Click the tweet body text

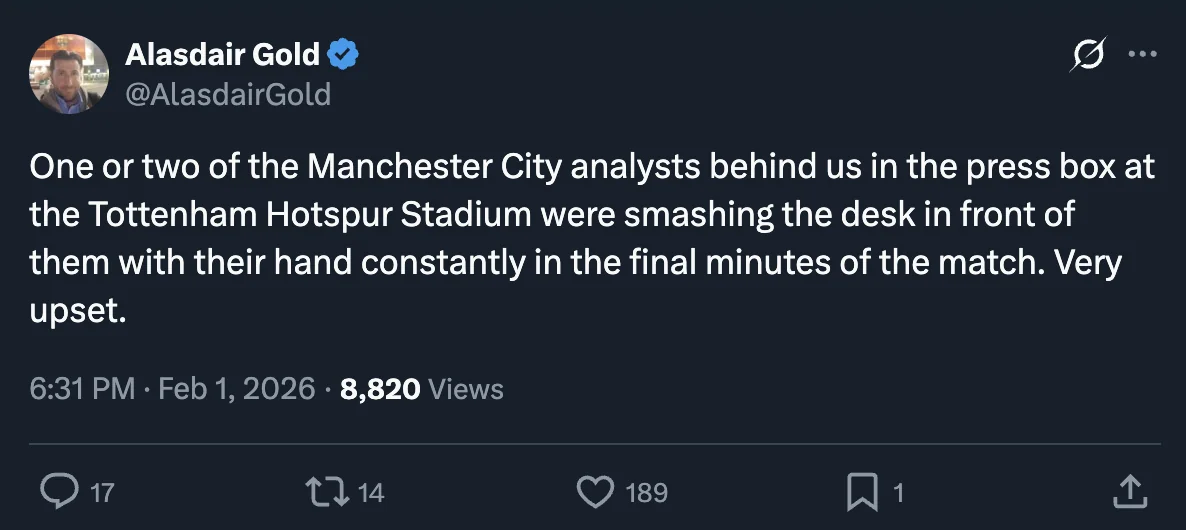point(590,240)
